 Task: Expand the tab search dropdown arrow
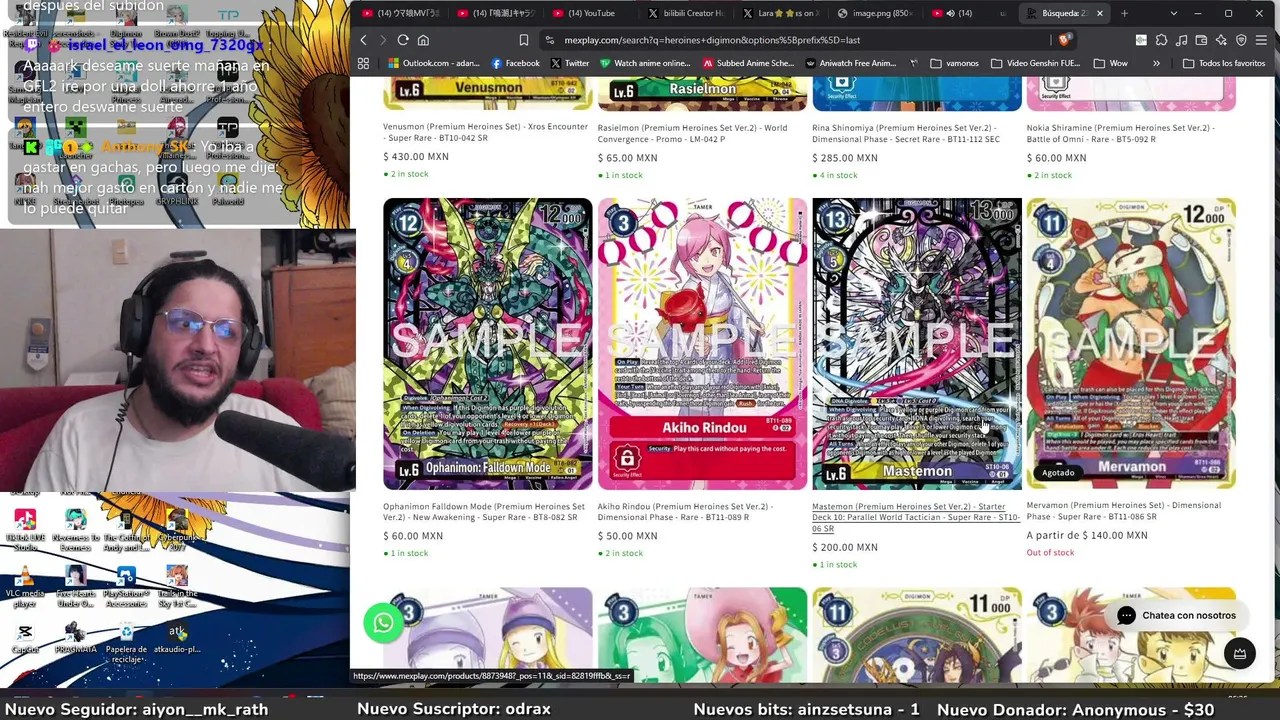pos(1173,13)
